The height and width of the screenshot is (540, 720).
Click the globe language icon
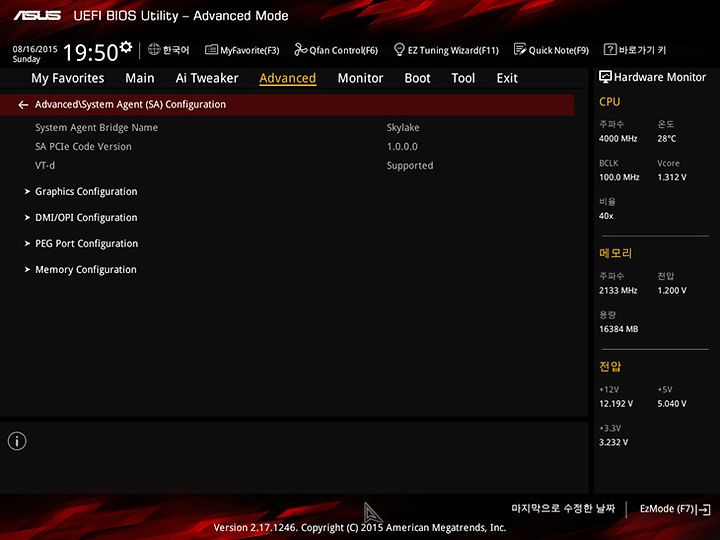coord(154,49)
